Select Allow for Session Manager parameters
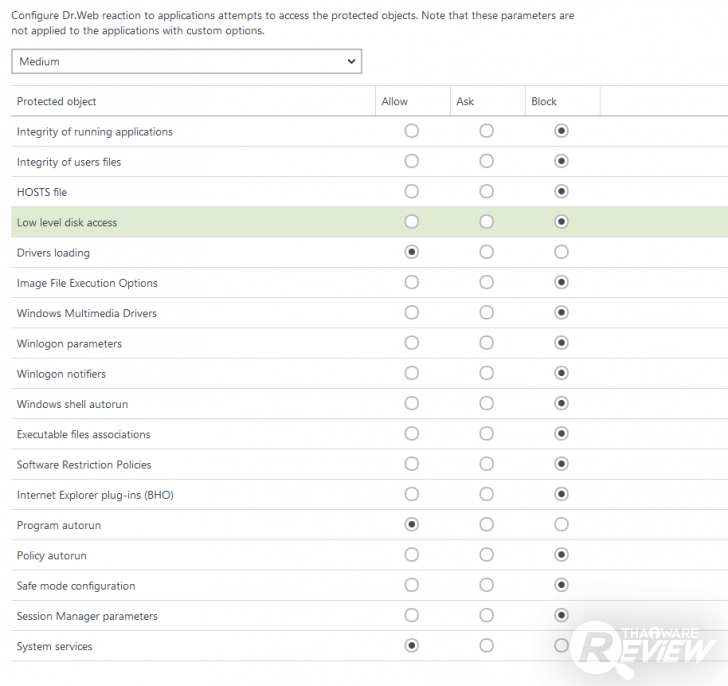 [x=411, y=615]
